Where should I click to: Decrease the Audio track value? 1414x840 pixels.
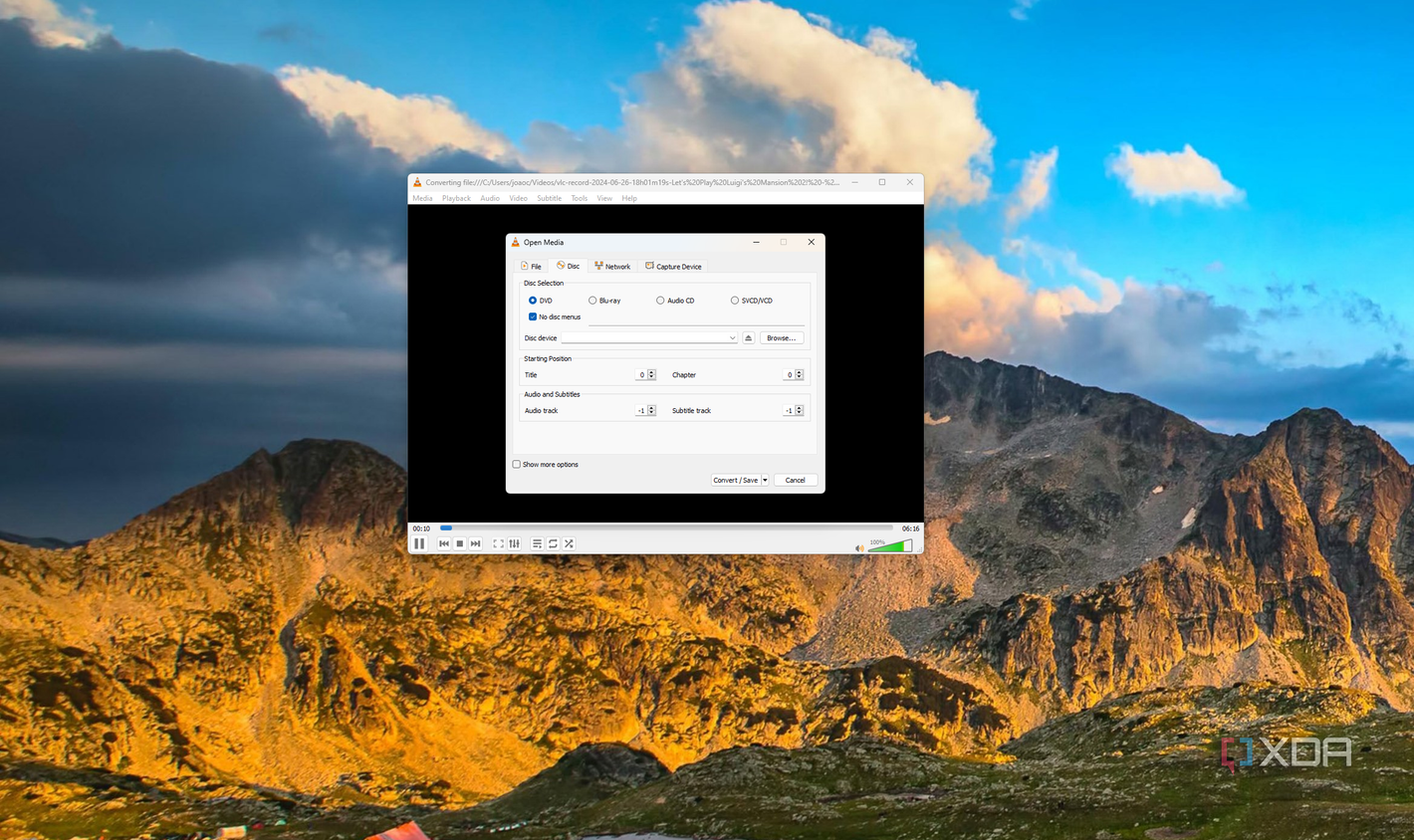[x=652, y=413]
